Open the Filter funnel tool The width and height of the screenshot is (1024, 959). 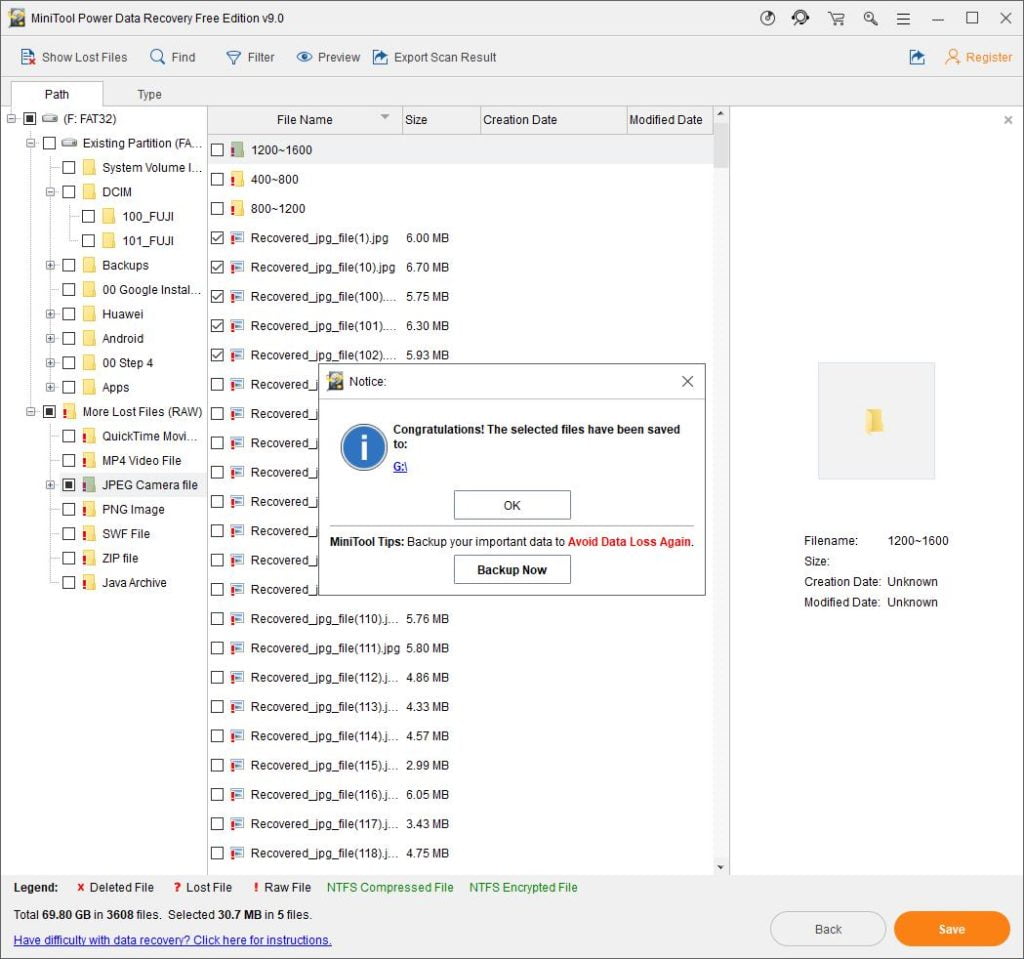click(x=233, y=57)
